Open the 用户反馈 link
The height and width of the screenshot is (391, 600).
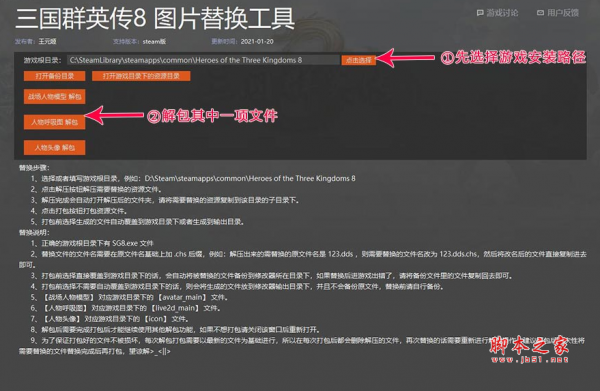[558, 13]
